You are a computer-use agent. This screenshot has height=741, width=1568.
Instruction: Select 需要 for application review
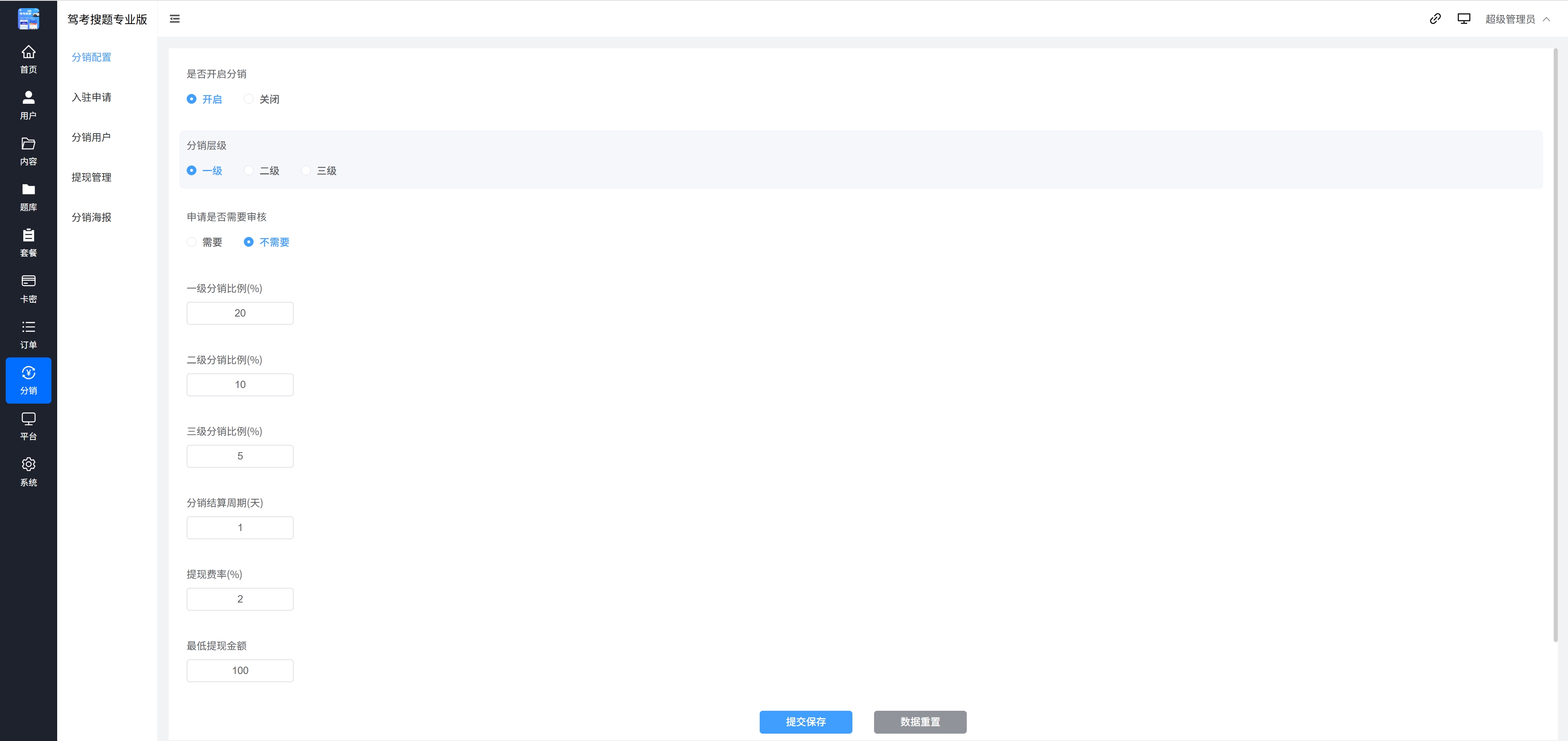[205, 242]
